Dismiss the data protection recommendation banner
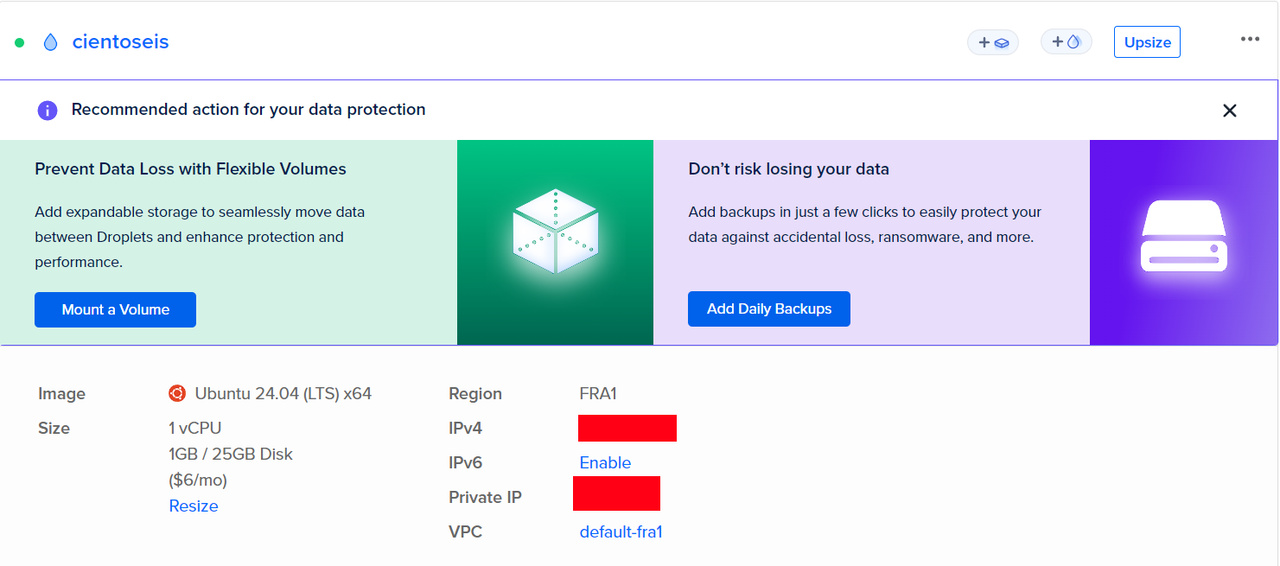Image resolution: width=1280 pixels, height=566 pixels. click(x=1230, y=110)
